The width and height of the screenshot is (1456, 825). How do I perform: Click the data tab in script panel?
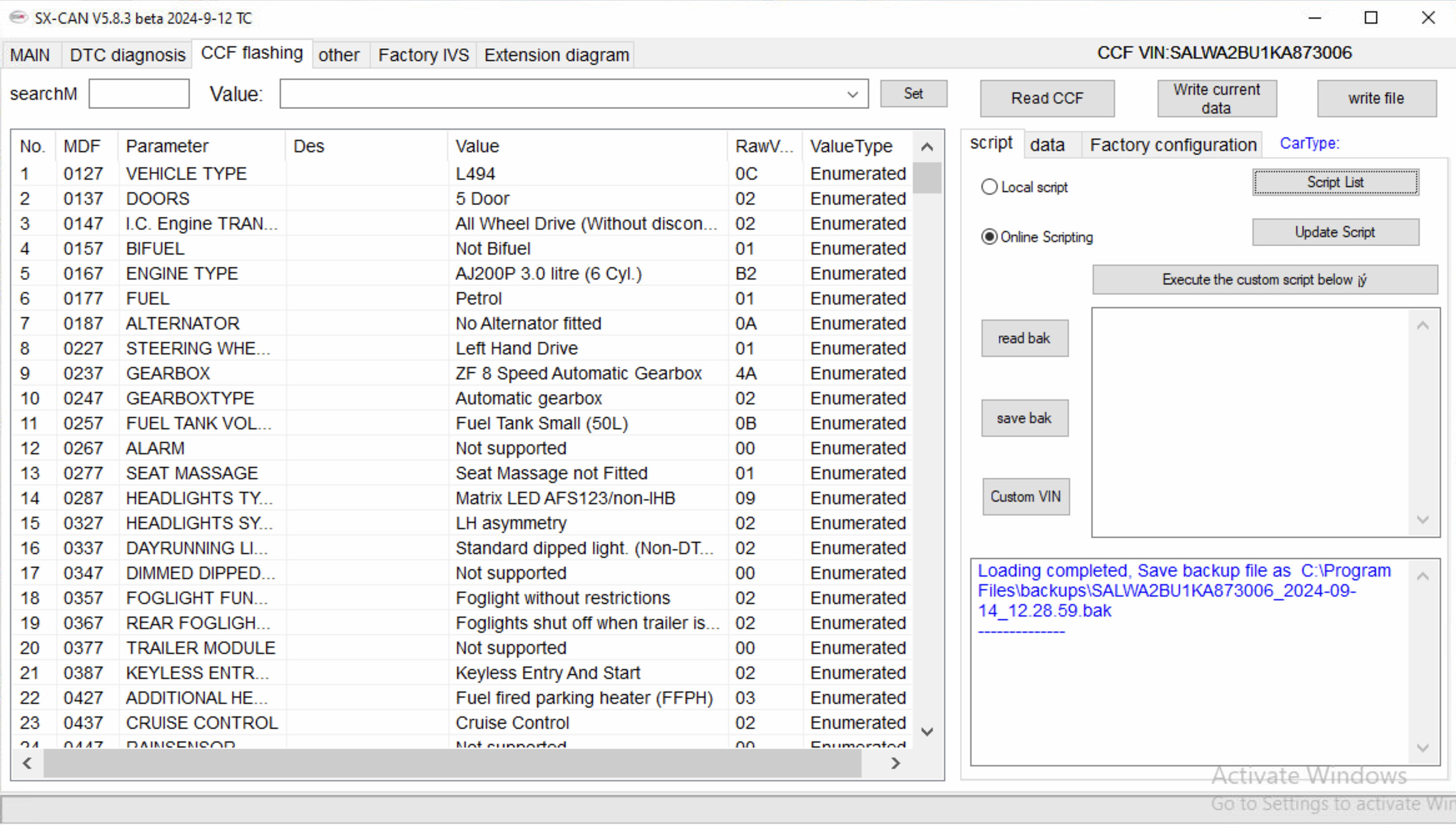coord(1047,143)
